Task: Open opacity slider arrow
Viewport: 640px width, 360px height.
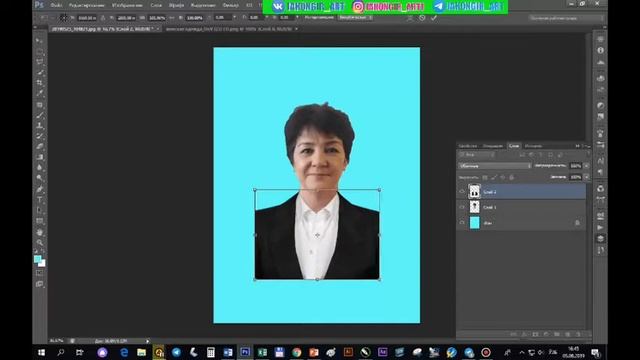Action: [587, 166]
